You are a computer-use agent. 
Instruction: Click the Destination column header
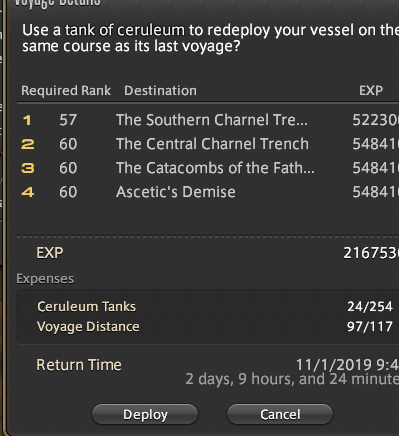(x=160, y=91)
